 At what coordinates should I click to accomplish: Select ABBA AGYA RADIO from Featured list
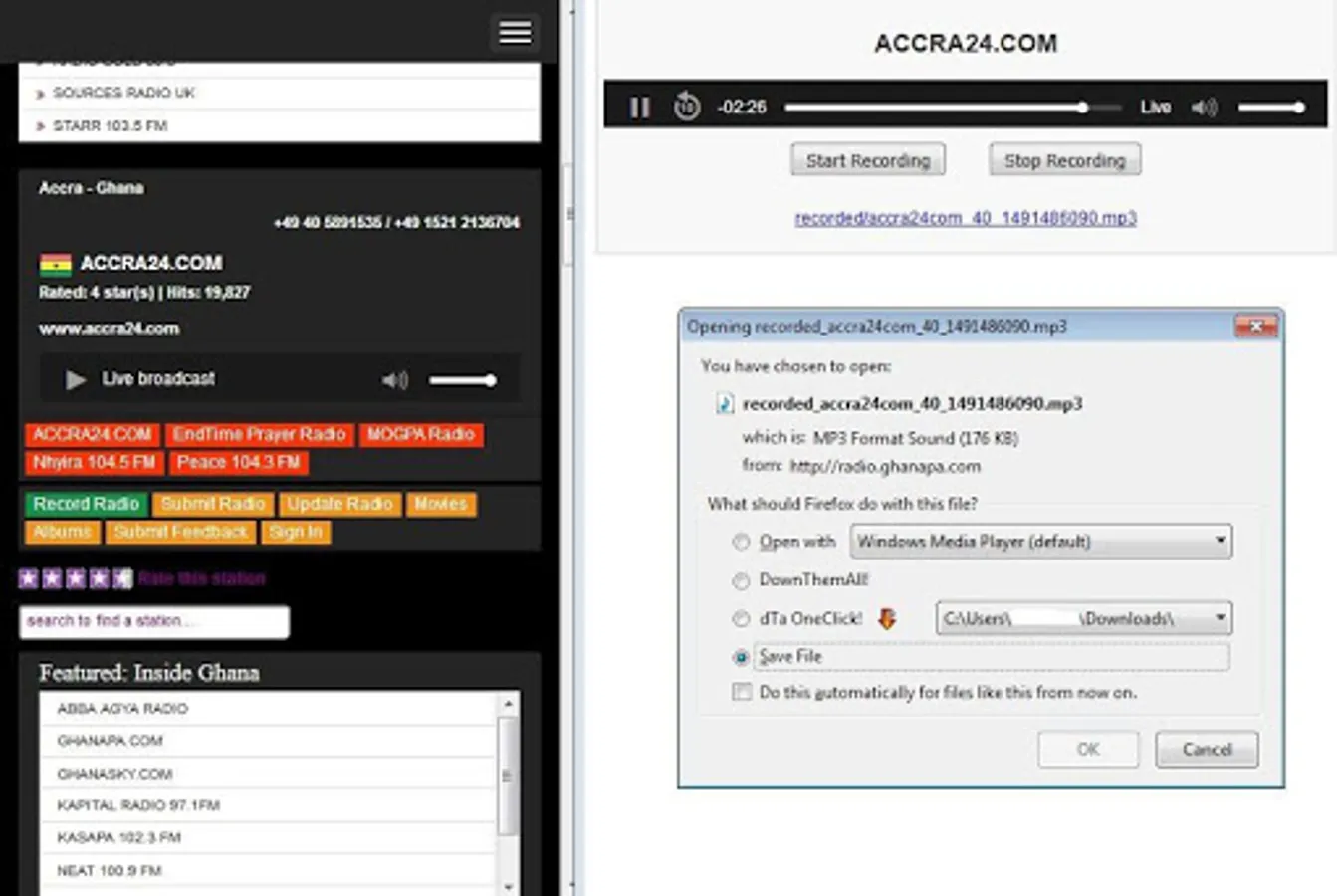(x=268, y=709)
